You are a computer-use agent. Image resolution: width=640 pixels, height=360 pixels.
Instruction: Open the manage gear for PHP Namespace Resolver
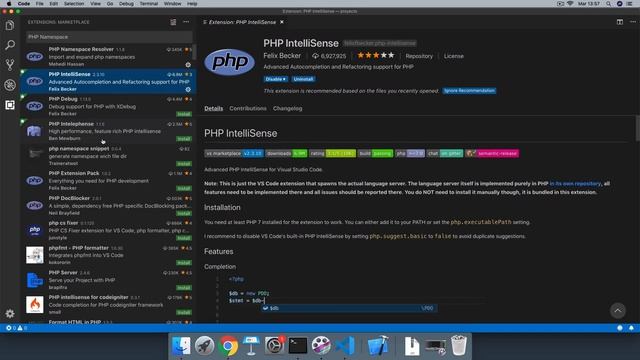coord(188,64)
